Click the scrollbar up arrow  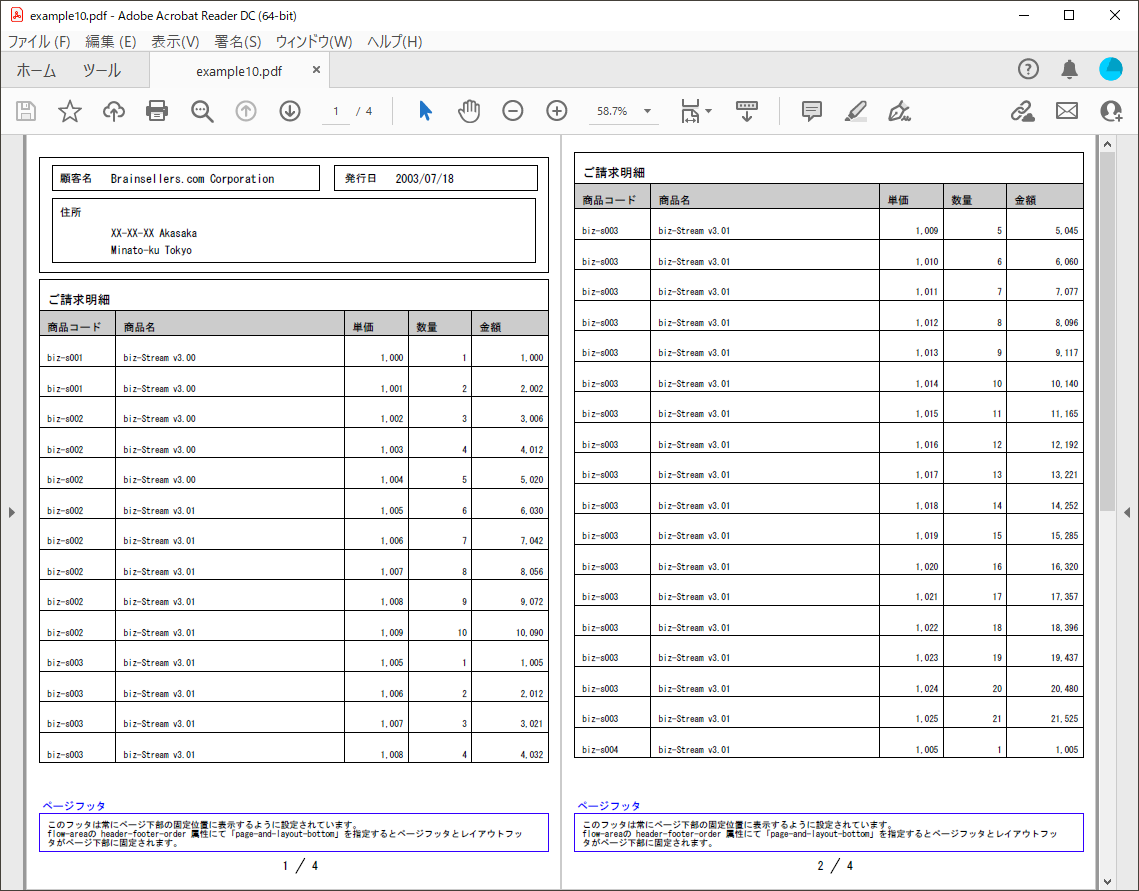[x=1107, y=144]
